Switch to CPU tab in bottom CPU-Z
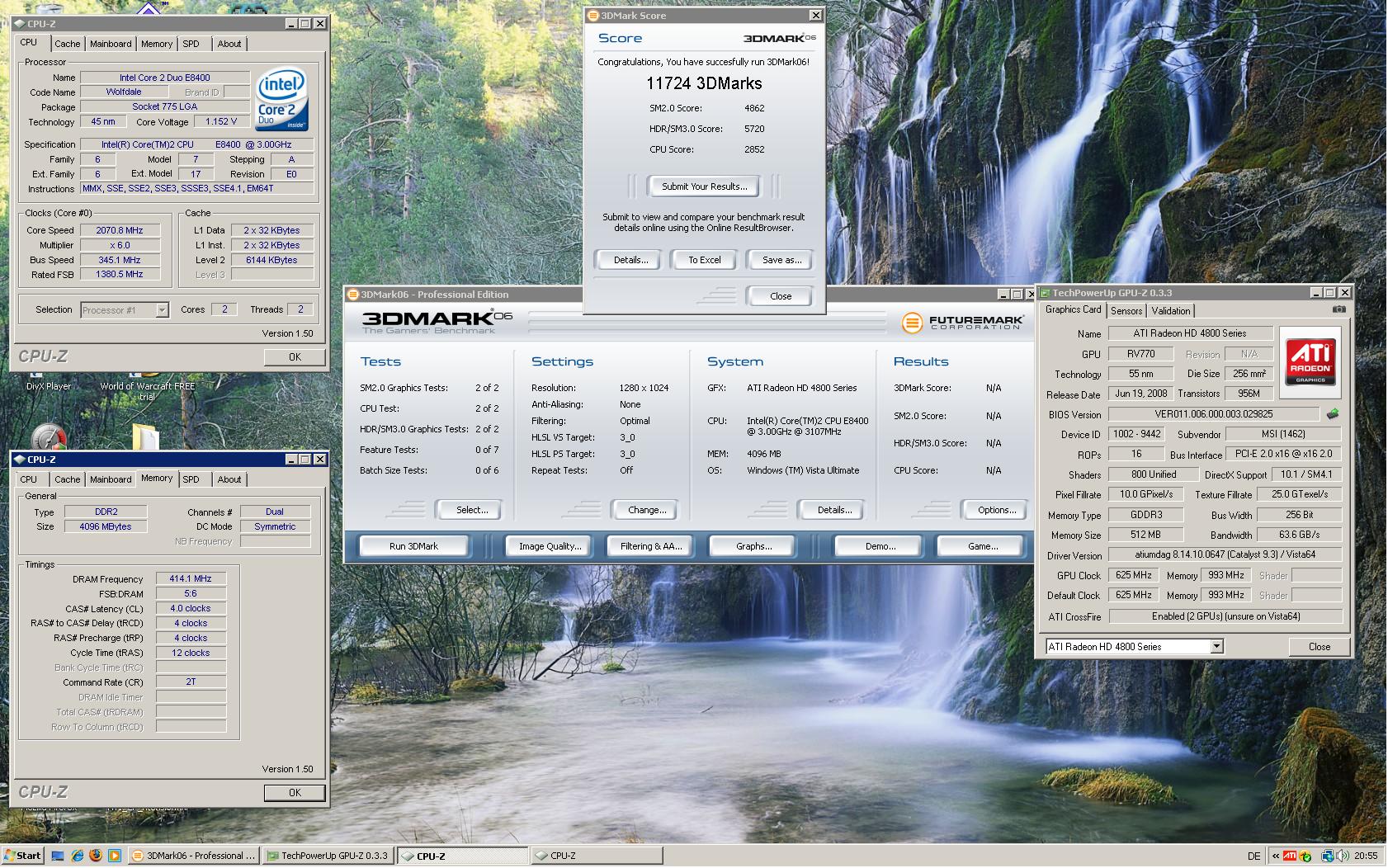Viewport: 1388px width, 868px height. coord(29,479)
